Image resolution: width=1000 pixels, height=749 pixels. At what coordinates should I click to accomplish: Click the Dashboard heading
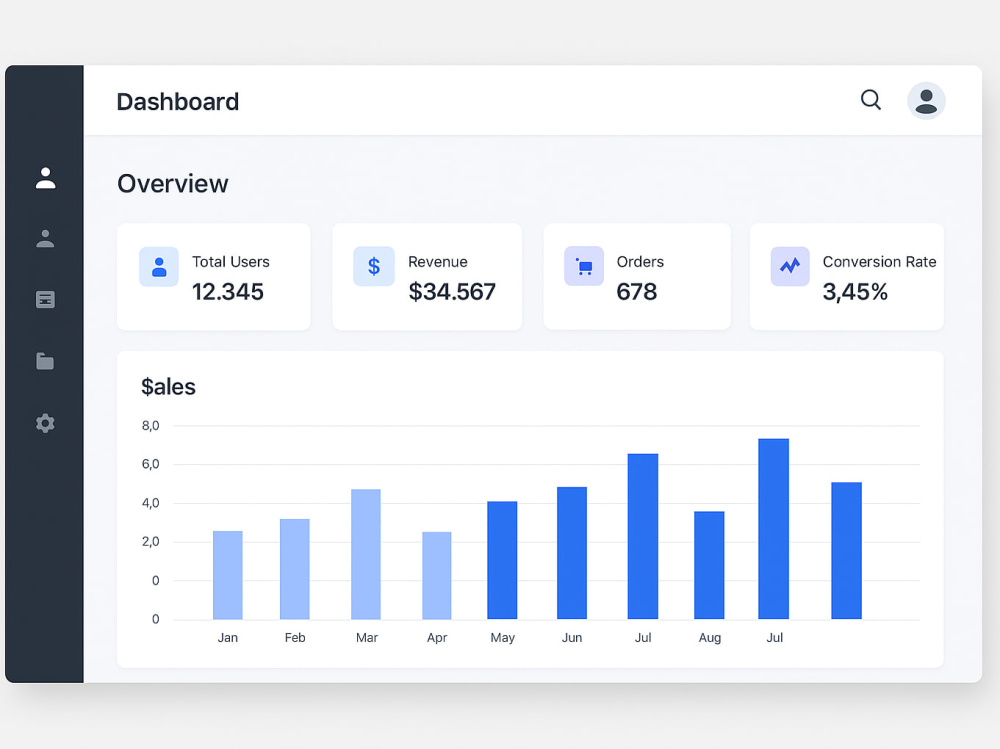(177, 101)
